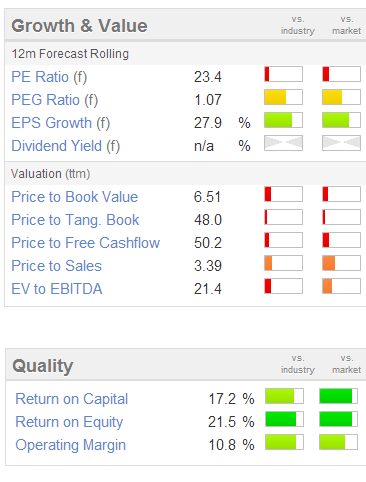Screen dimensions: 366x482
Task: Open the Return on Capital link
Action: click(72, 399)
